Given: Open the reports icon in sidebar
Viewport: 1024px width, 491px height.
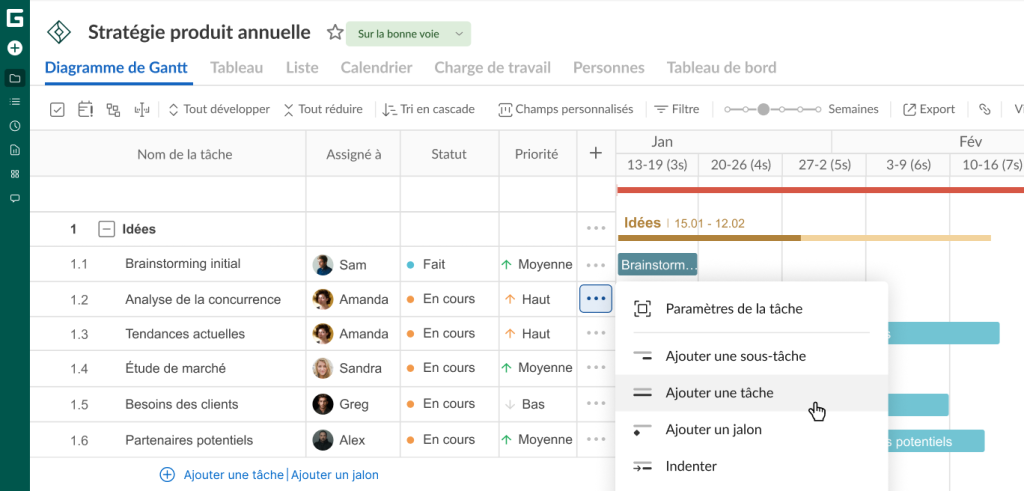Looking at the screenshot, I should (14, 150).
